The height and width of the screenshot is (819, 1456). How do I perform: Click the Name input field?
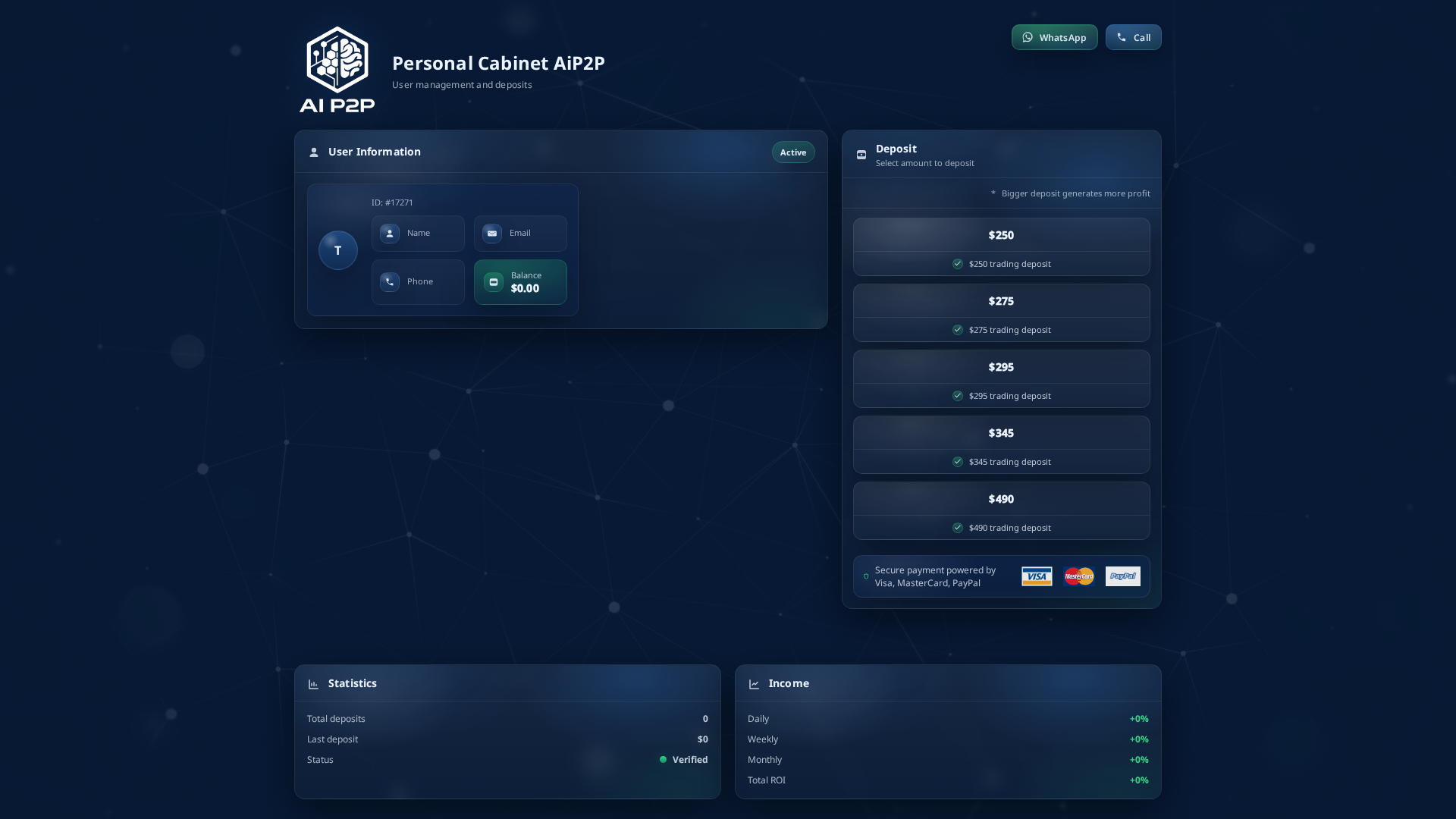(x=418, y=233)
